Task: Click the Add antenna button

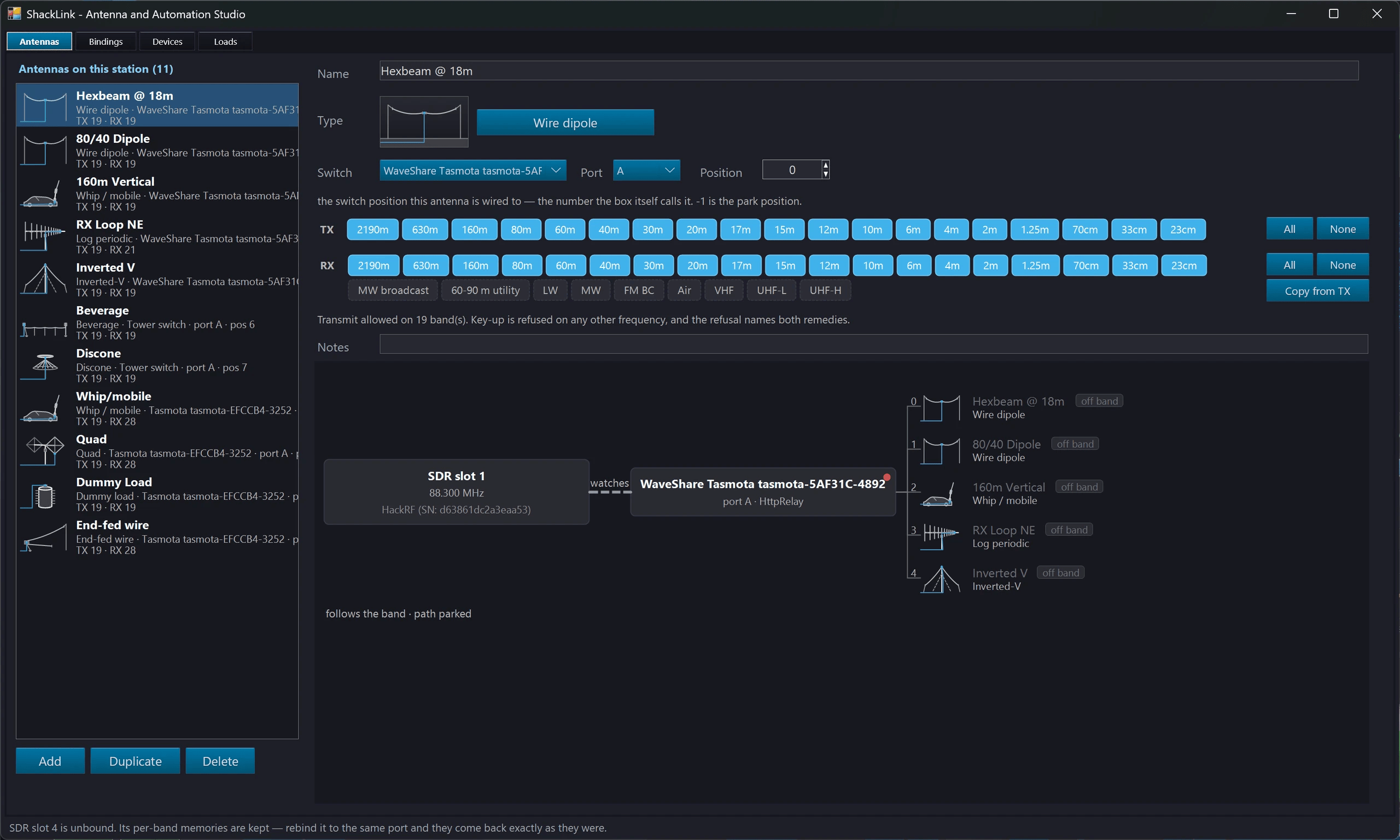Action: (50, 761)
